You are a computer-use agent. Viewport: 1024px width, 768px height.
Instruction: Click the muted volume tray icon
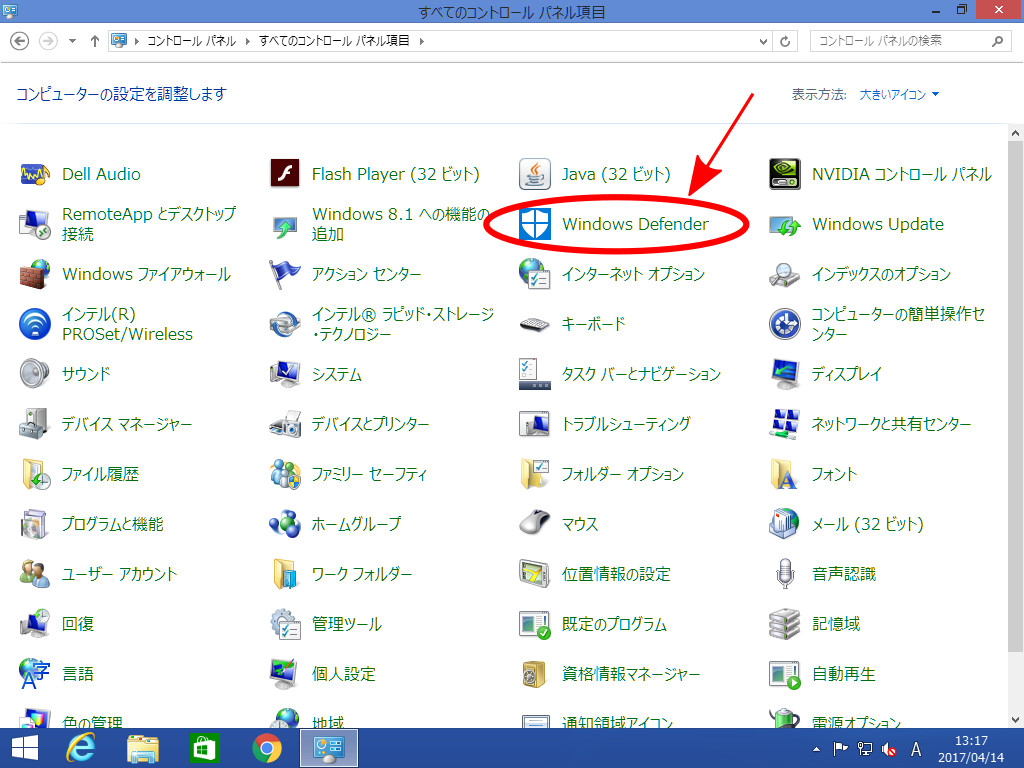pos(889,749)
